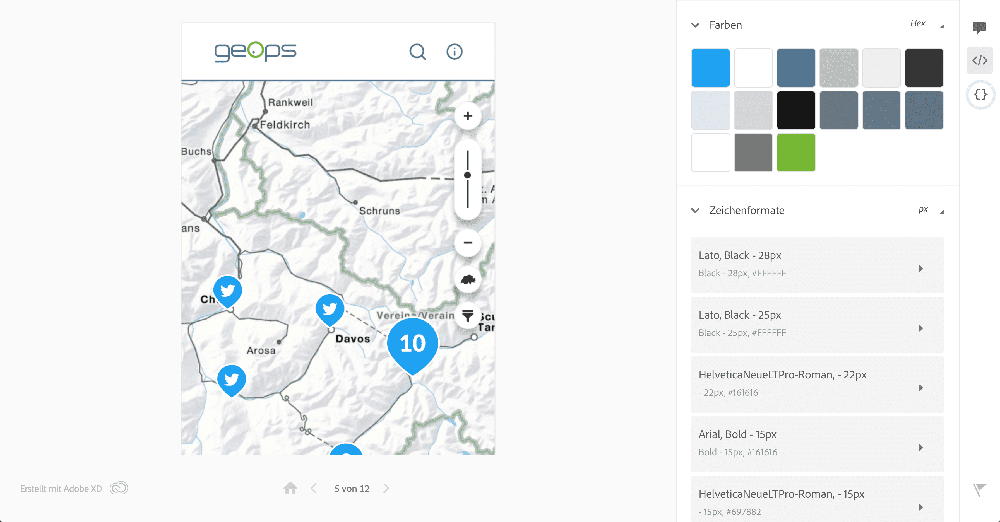
Task: Click the search magnifier icon in header
Action: pos(418,52)
